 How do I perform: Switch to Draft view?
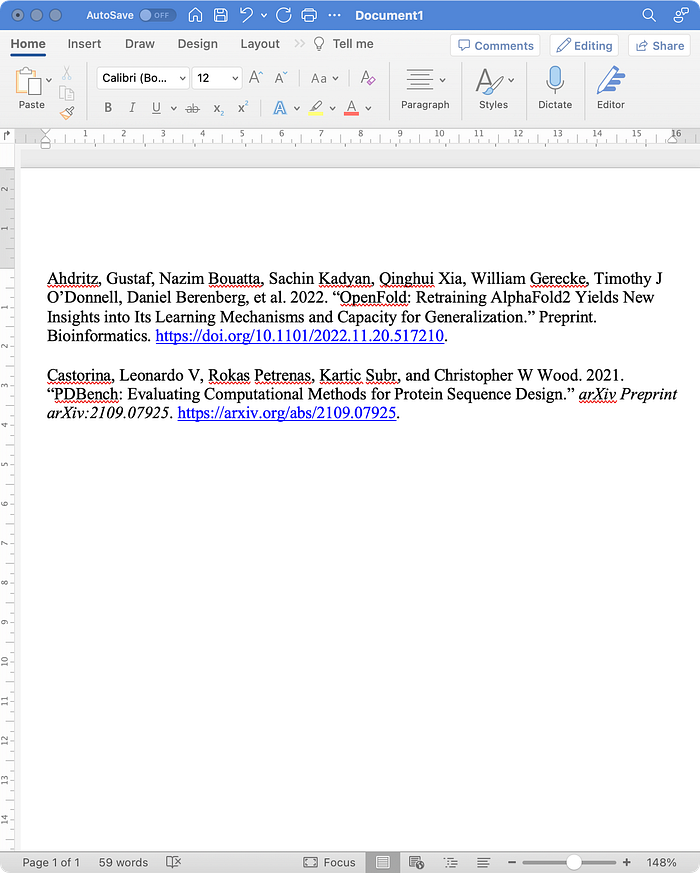[x=483, y=862]
